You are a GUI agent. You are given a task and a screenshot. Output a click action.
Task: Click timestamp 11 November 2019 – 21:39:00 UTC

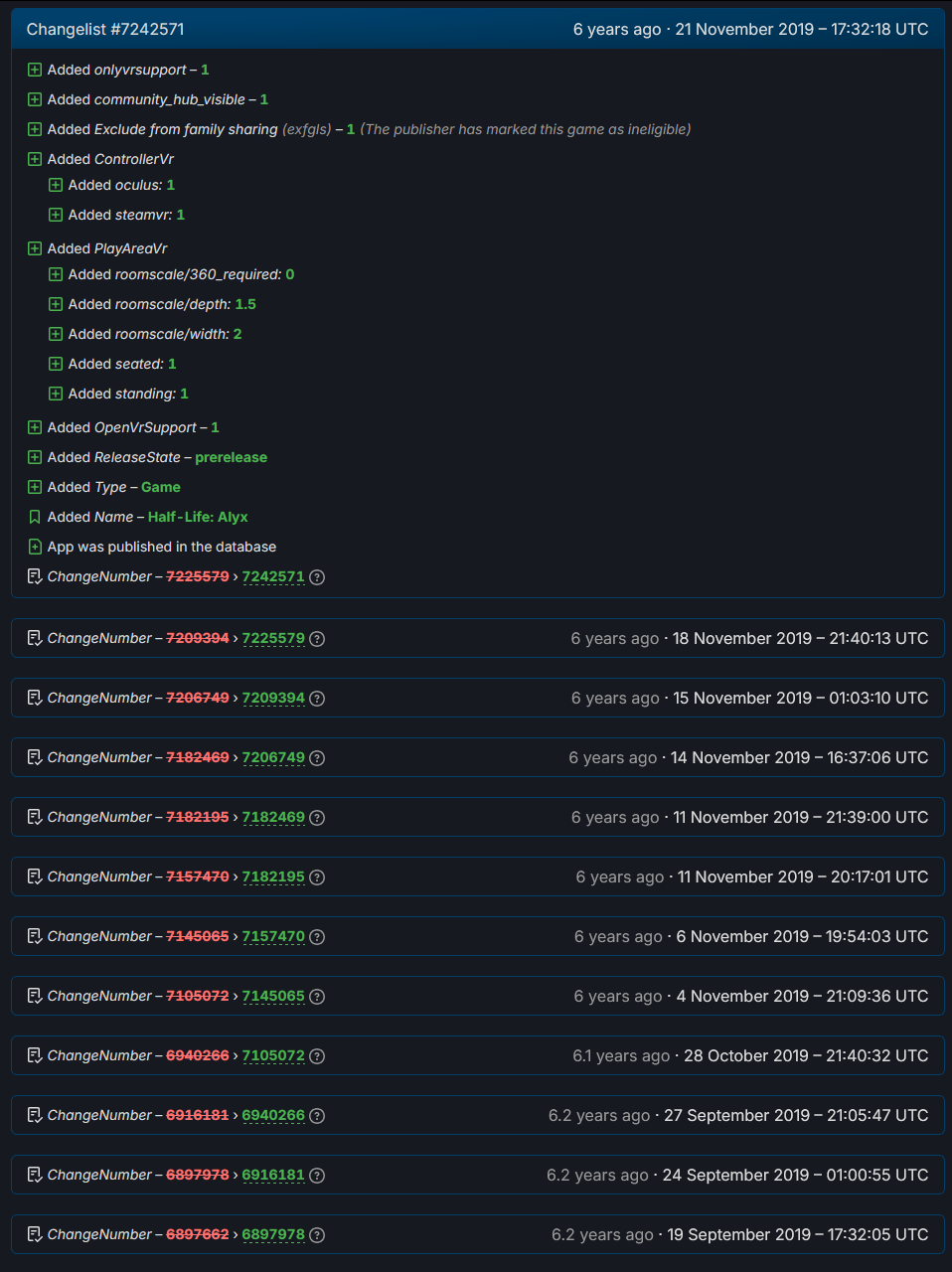pos(801,817)
